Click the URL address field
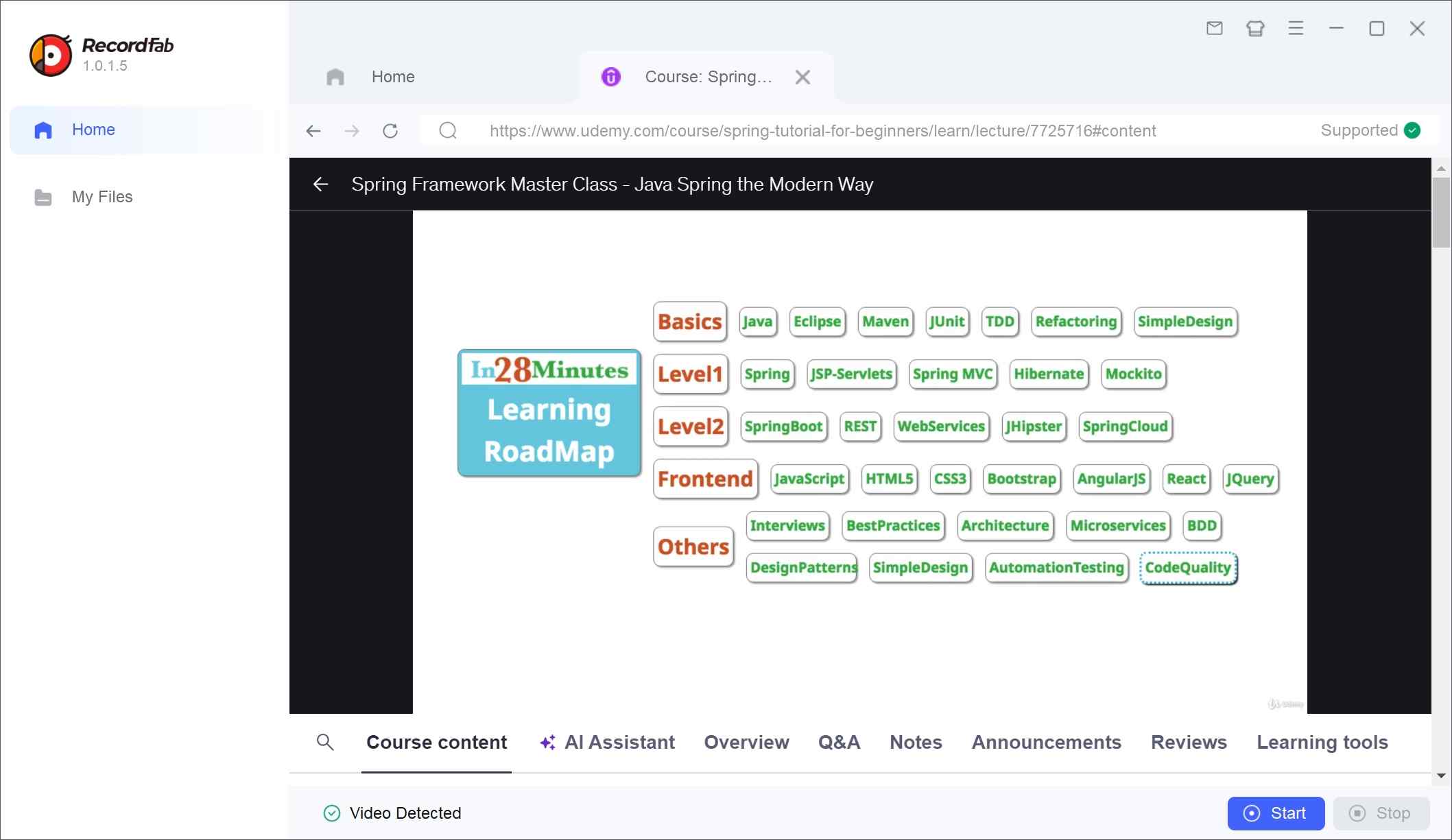The height and width of the screenshot is (840, 1452). tap(822, 130)
